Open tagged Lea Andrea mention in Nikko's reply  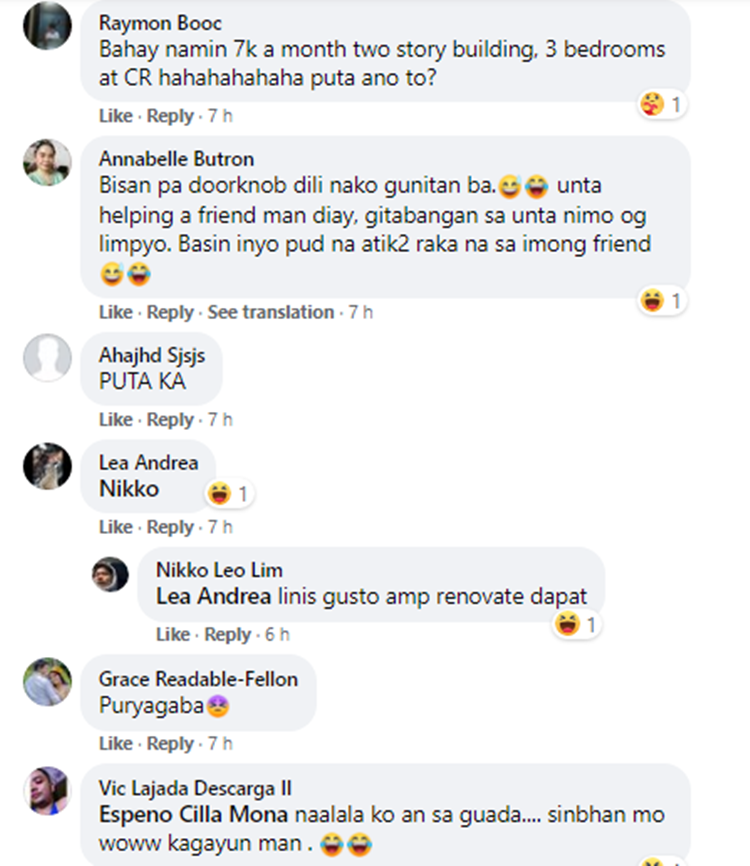click(x=214, y=596)
